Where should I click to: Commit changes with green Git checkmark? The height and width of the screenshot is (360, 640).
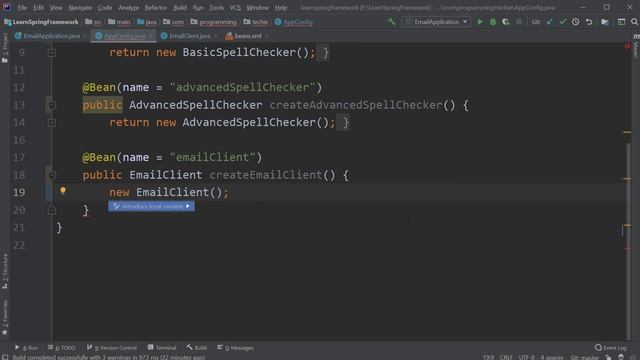tap(562, 22)
